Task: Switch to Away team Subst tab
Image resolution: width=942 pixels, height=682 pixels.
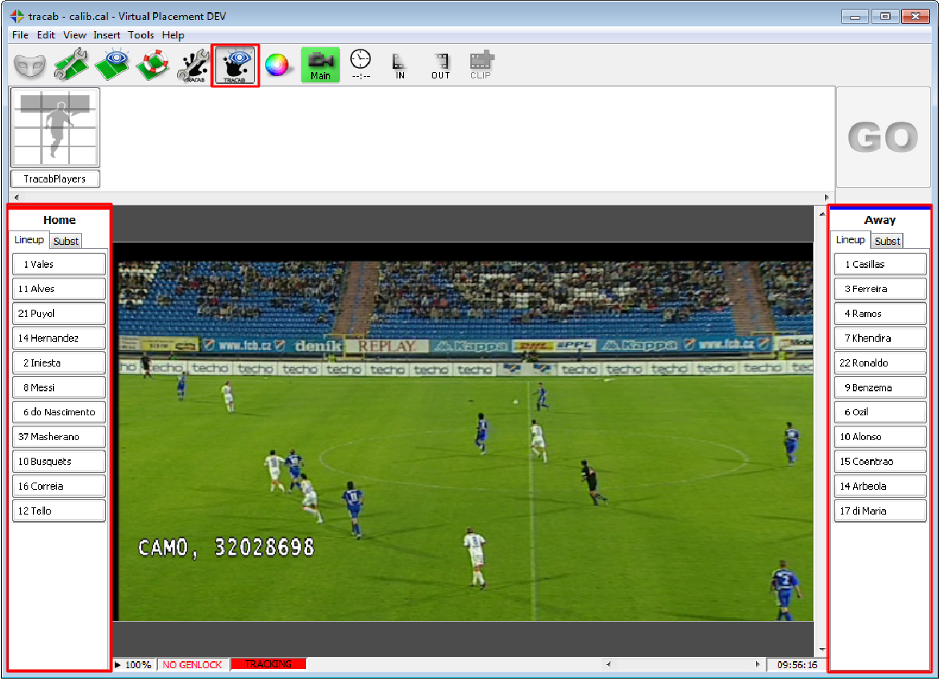Action: click(x=887, y=241)
